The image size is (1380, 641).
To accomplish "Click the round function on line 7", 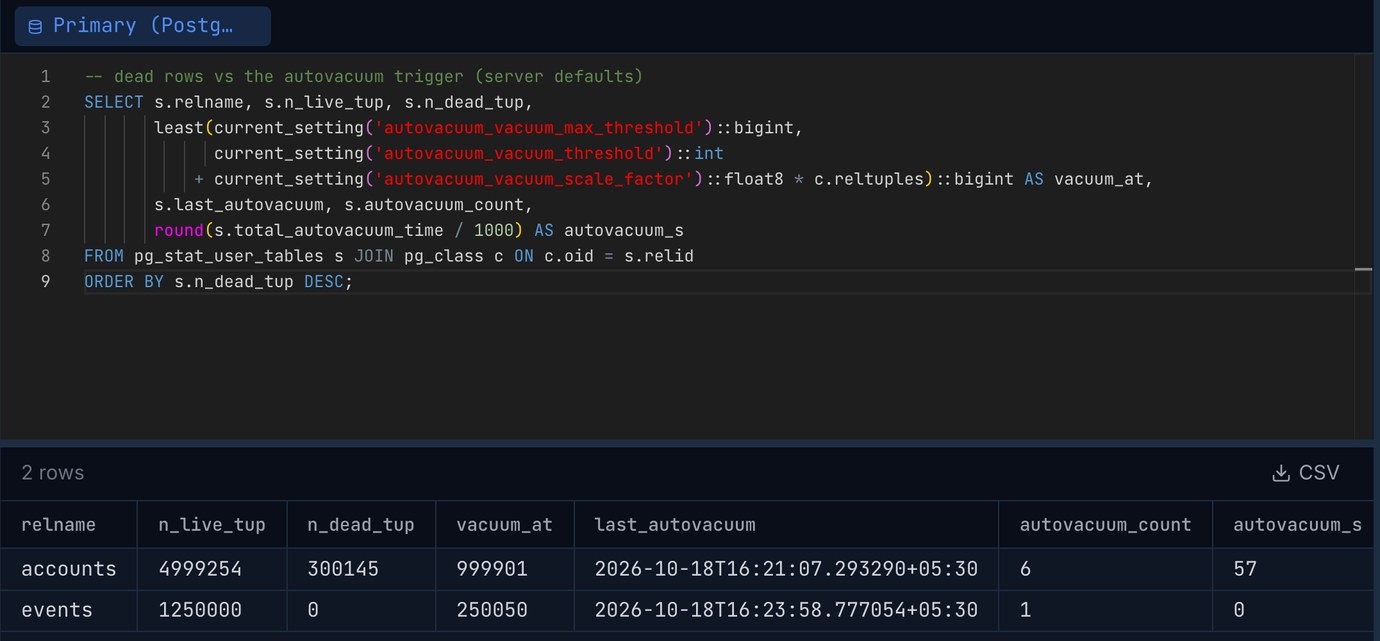I will pyautogui.click(x=179, y=230).
